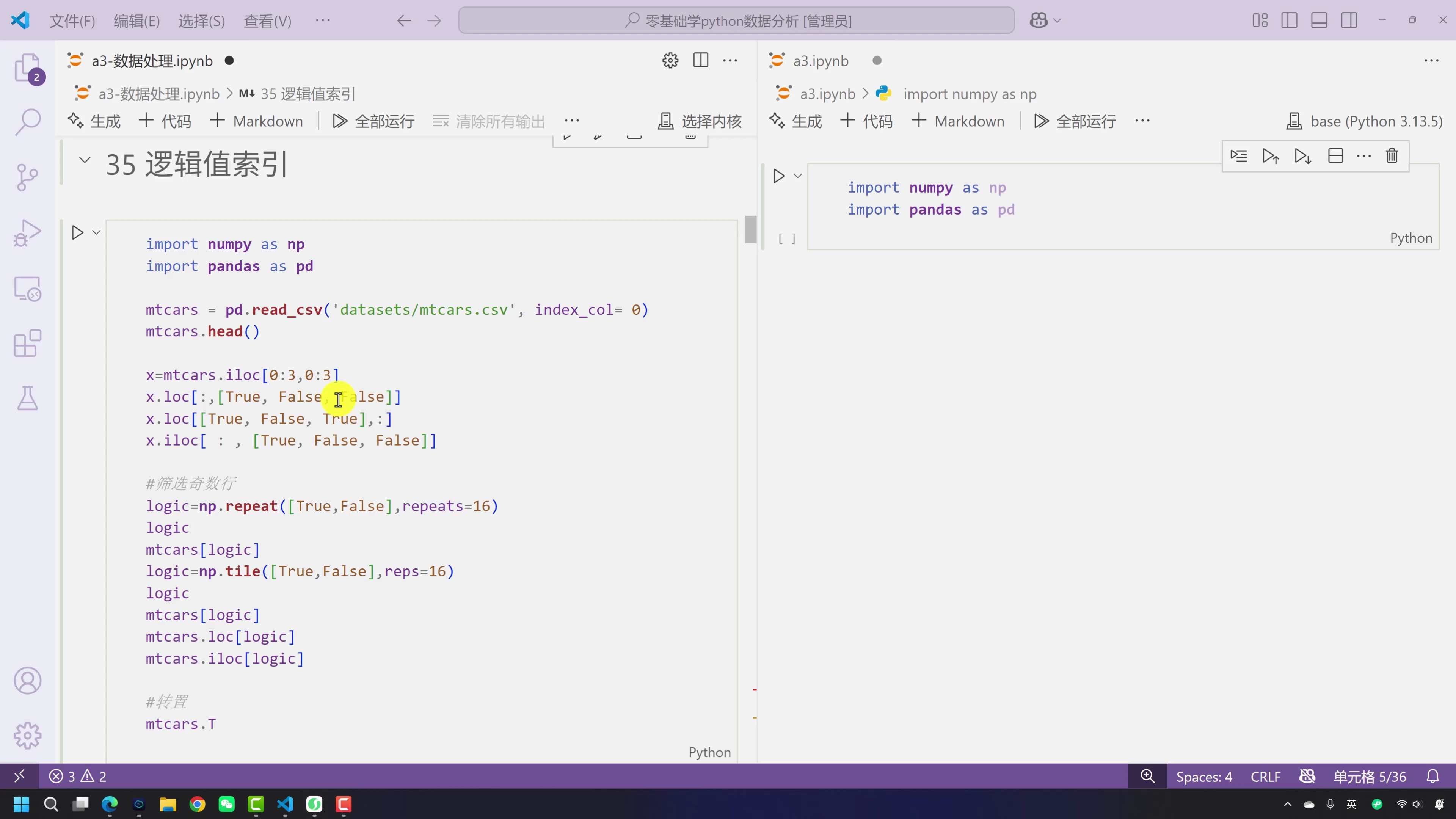Run the right notebook import cell

pos(779,176)
